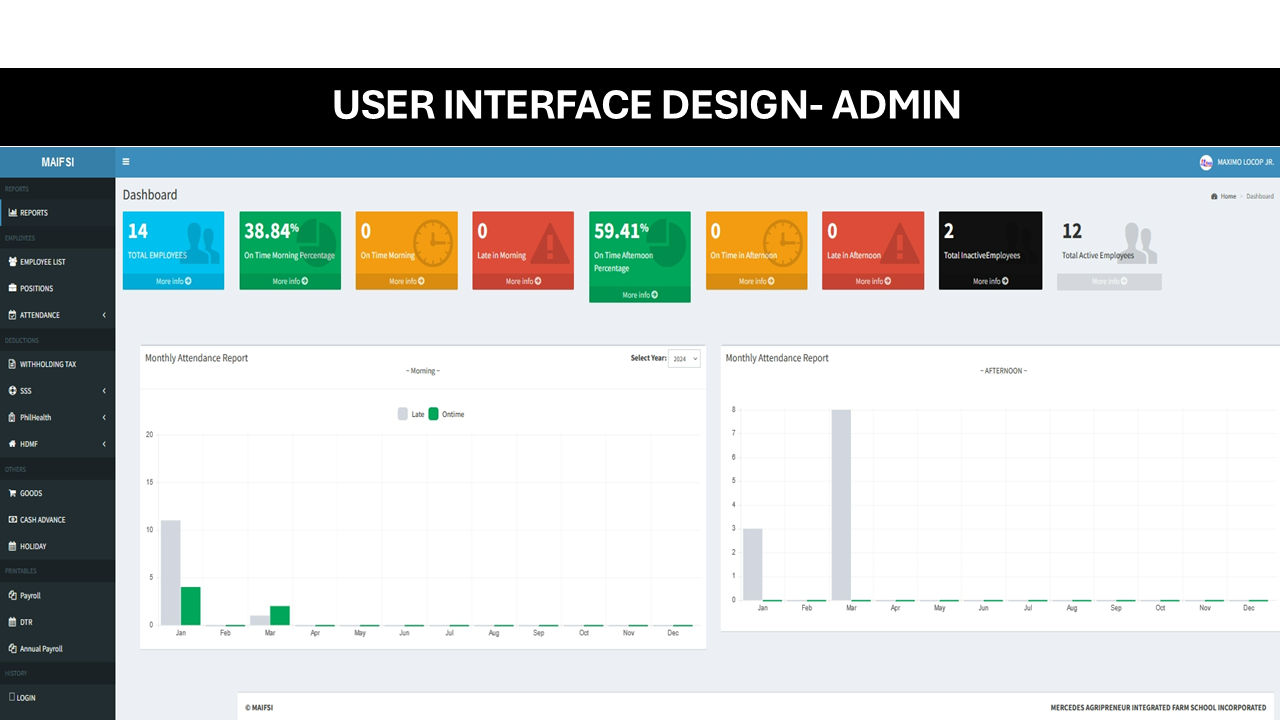Click the Holiday calendar icon
Screen dimensions: 1280x720
[12, 547]
